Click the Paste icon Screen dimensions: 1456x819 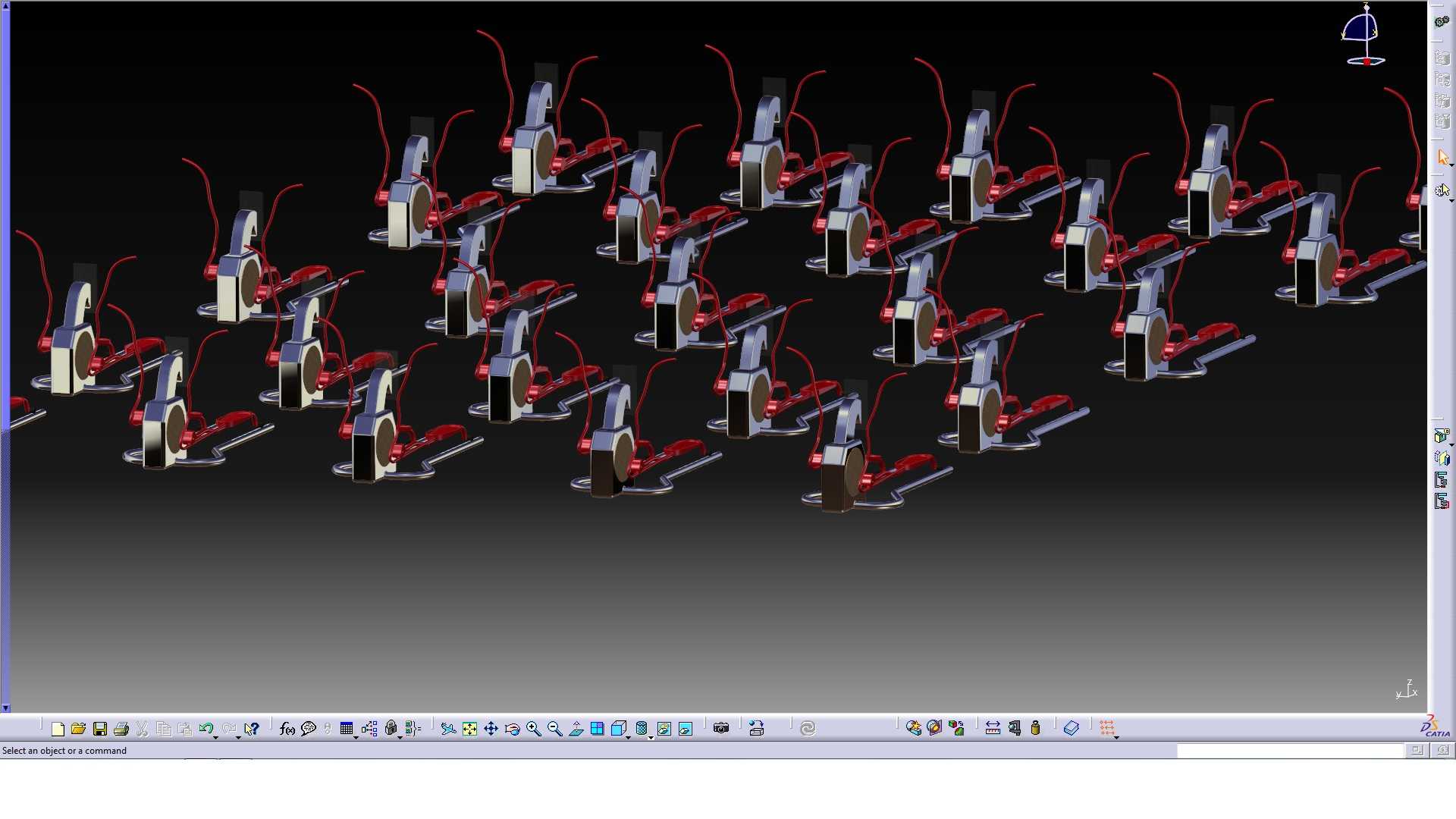(184, 729)
